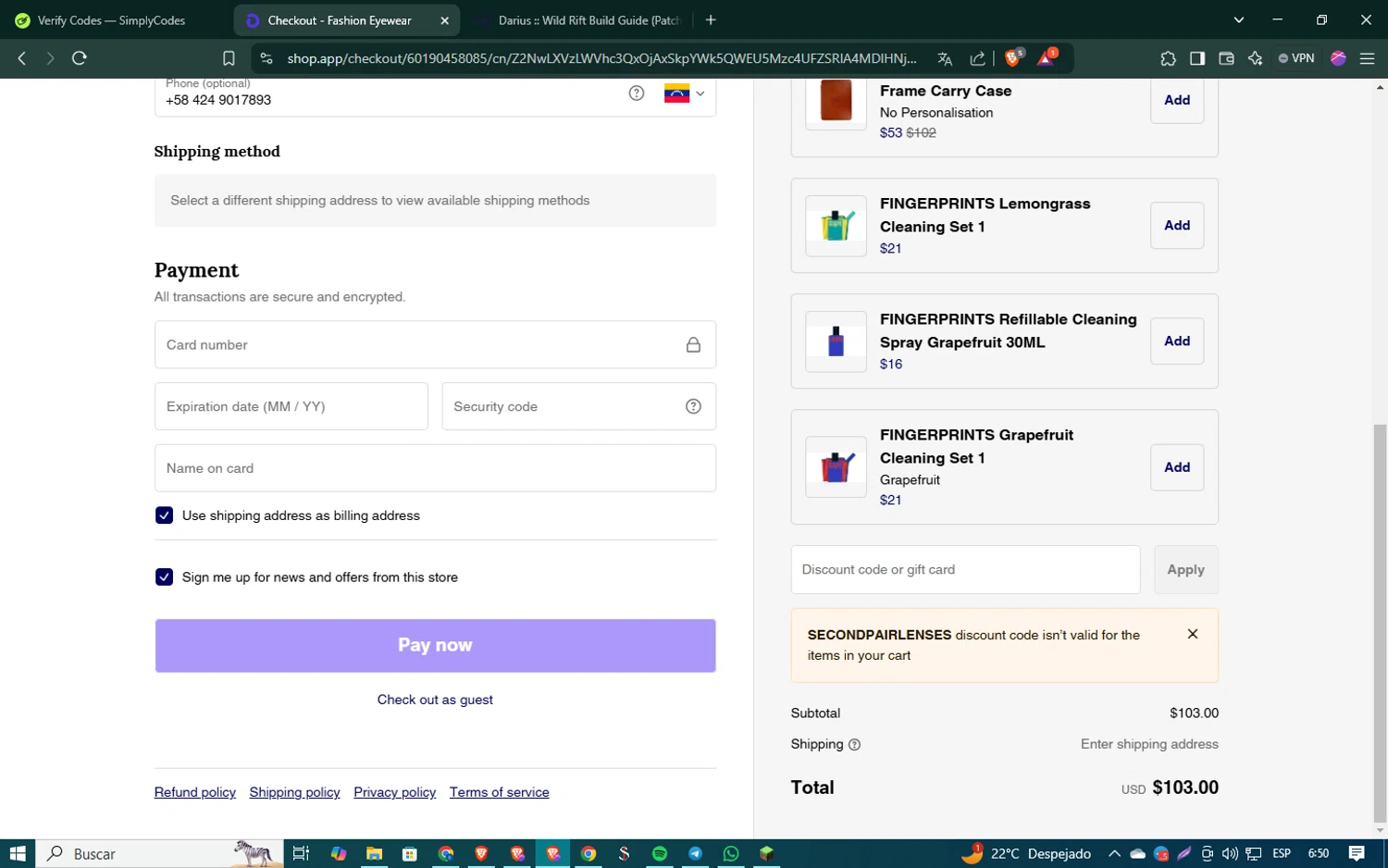Open the browser hamburger menu
This screenshot has width=1388, height=868.
point(1367,58)
